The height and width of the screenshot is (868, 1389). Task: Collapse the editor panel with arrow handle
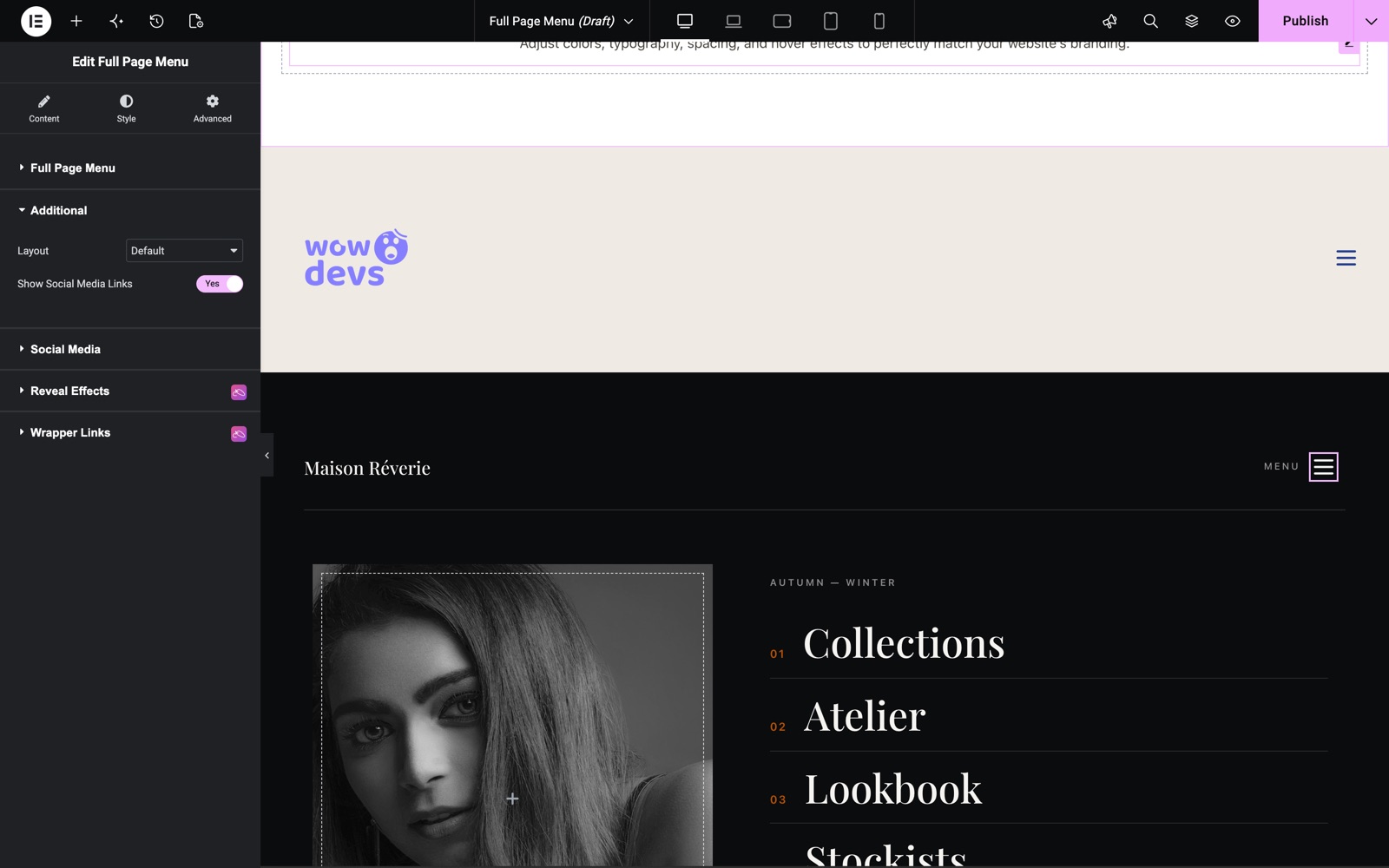click(x=267, y=455)
